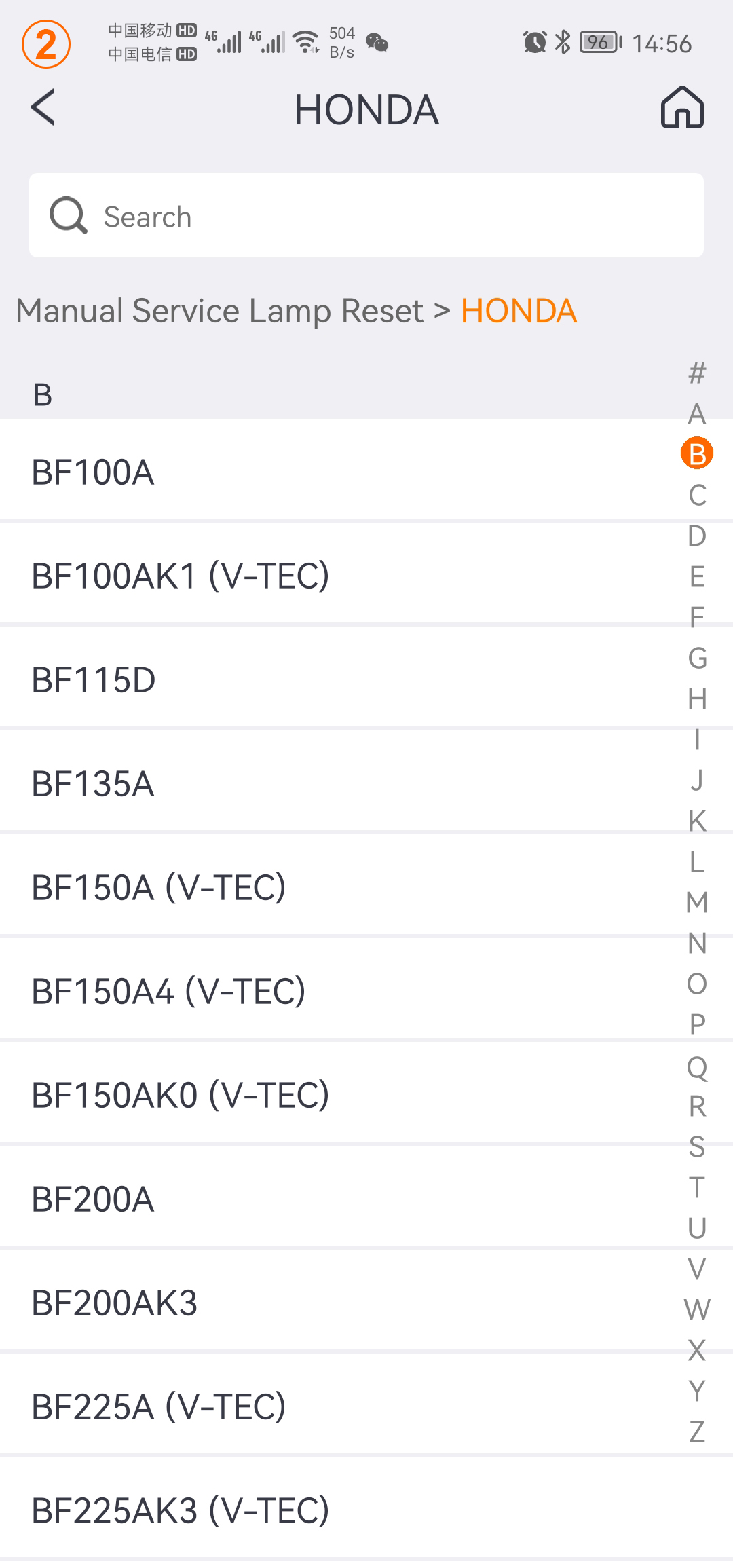
Task: Jump to letter A in index
Action: tap(697, 413)
